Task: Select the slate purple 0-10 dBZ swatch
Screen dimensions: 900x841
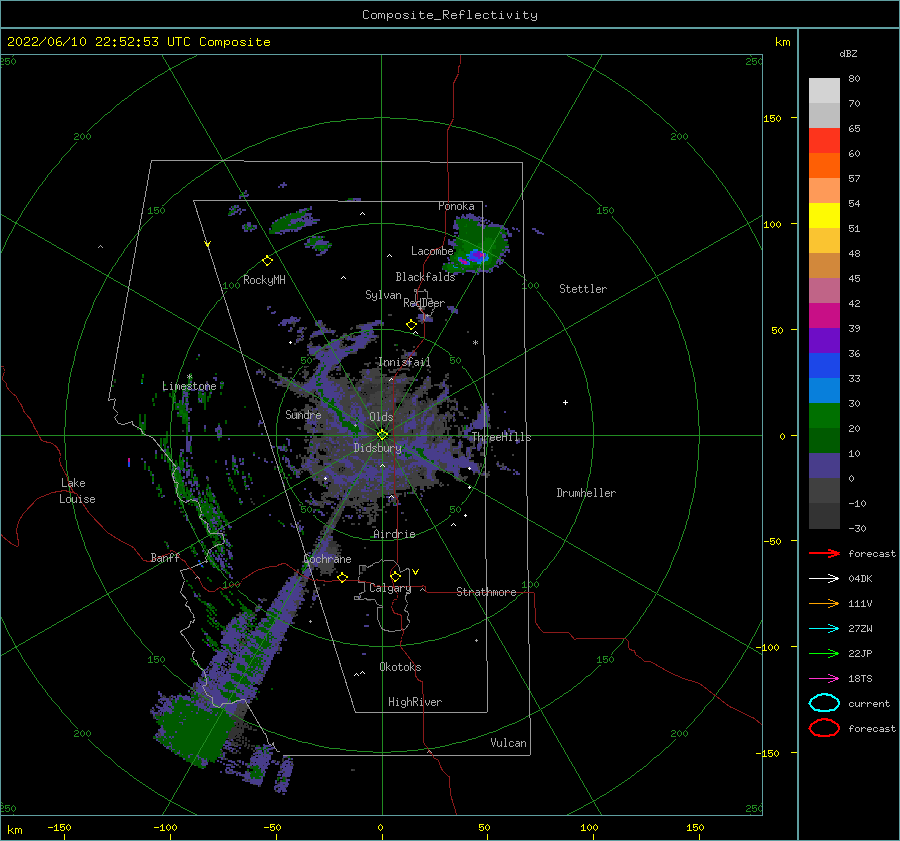Action: click(824, 466)
